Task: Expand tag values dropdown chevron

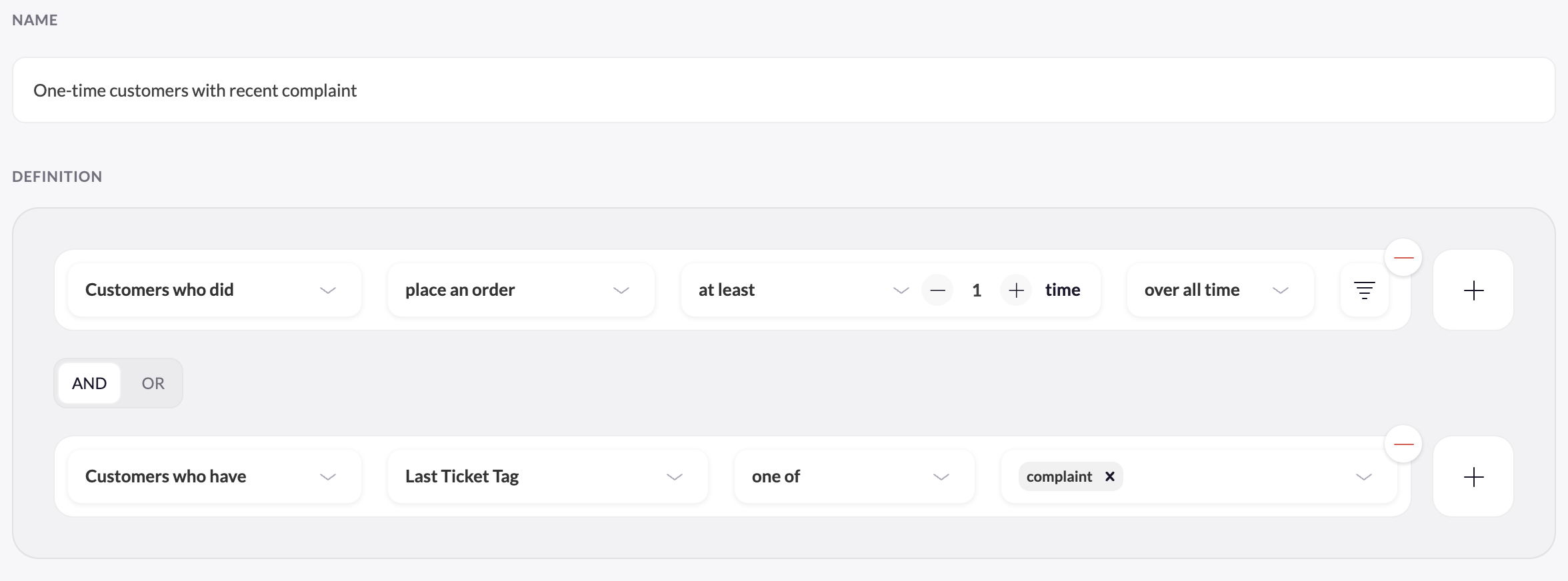Action: point(1364,477)
